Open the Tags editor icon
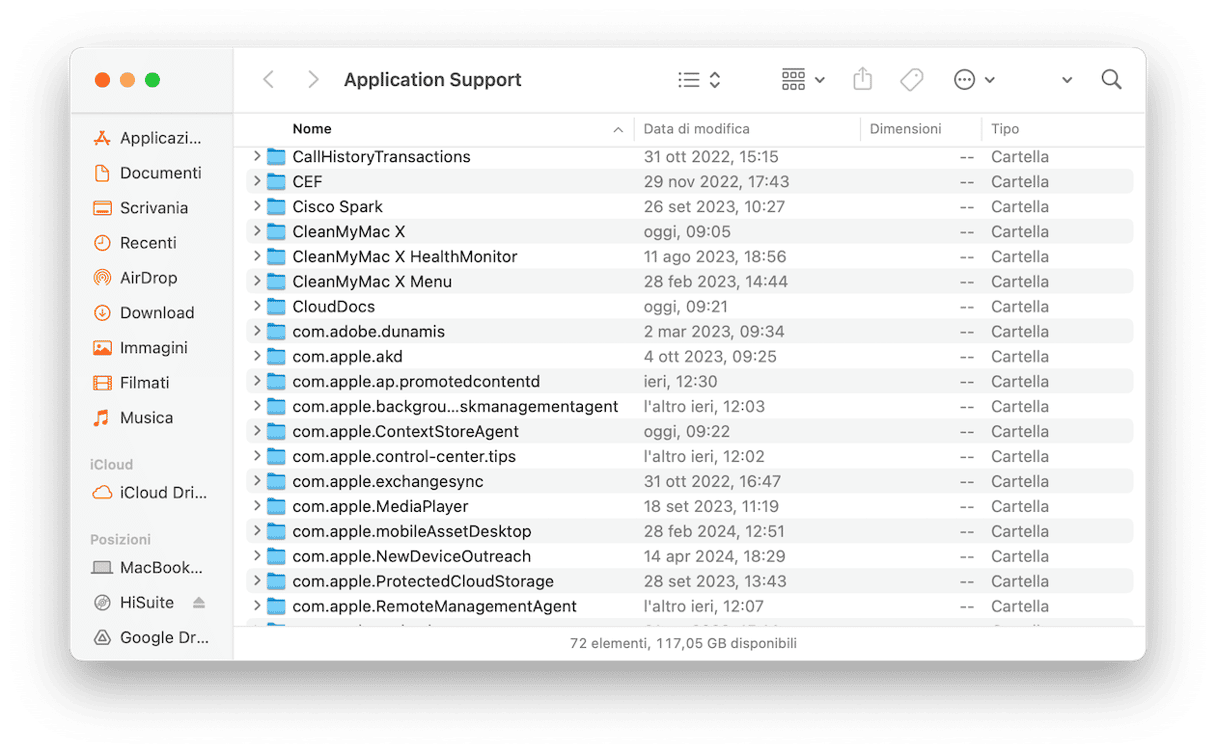1216x753 pixels. [911, 80]
